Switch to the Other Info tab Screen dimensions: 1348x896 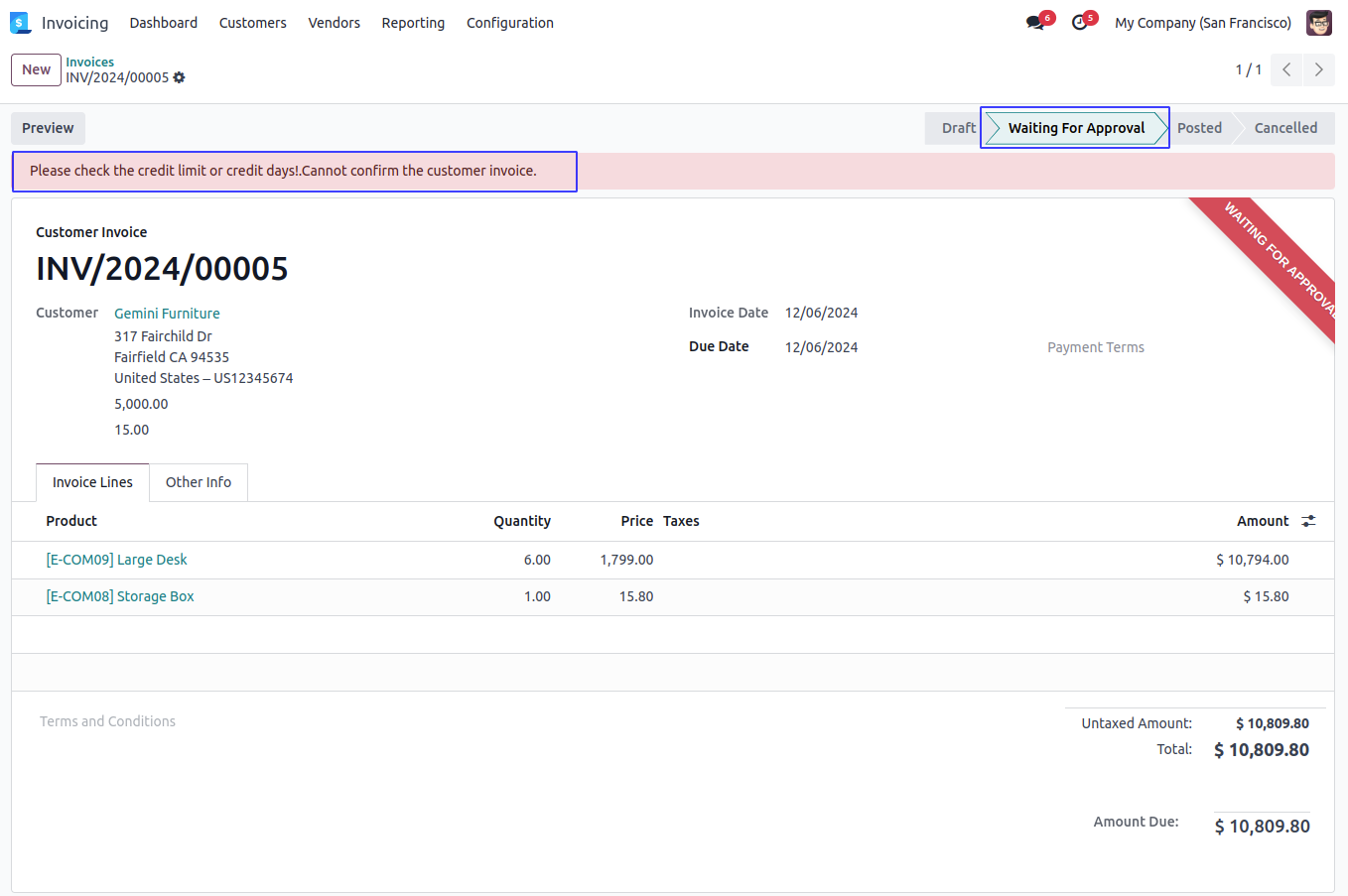198,482
